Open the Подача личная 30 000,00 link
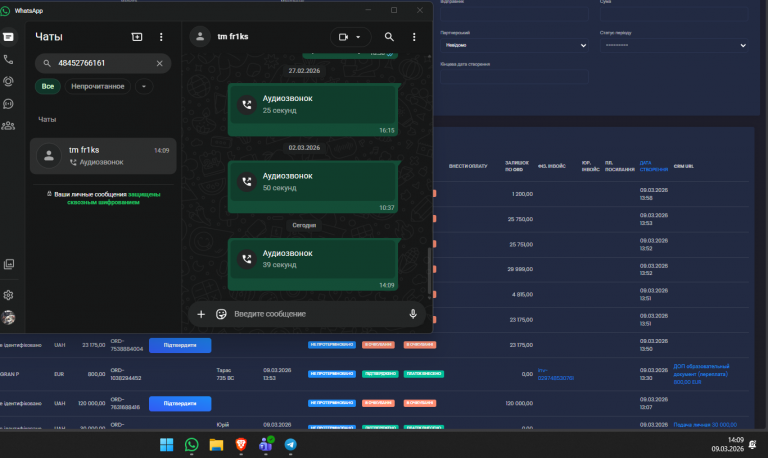Image resolution: width=768 pixels, height=458 pixels. pos(705,425)
